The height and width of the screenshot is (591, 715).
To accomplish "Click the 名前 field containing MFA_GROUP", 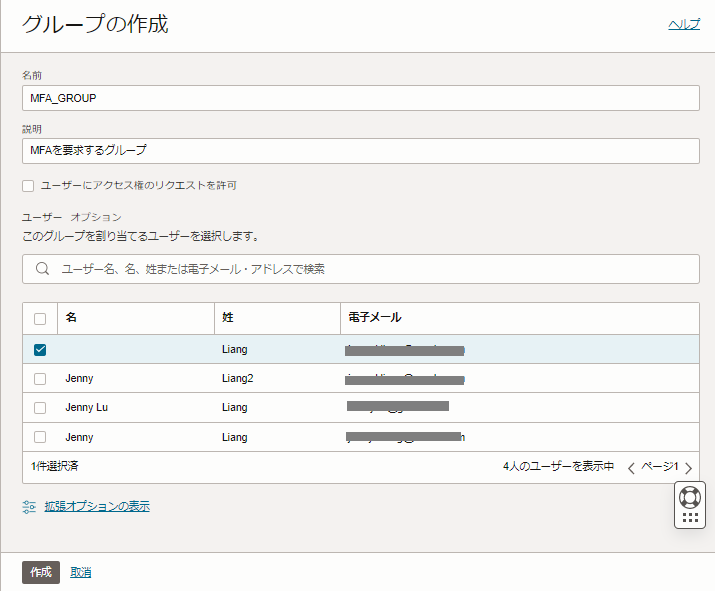I will (x=360, y=98).
